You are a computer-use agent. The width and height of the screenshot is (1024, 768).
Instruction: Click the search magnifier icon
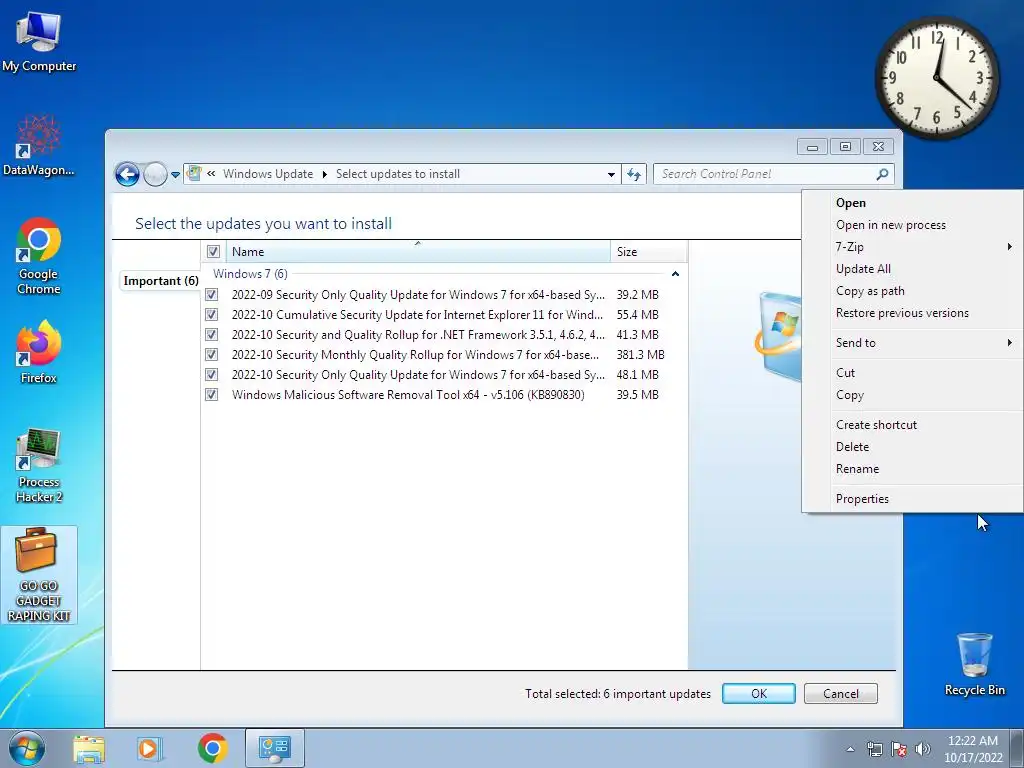coord(882,174)
